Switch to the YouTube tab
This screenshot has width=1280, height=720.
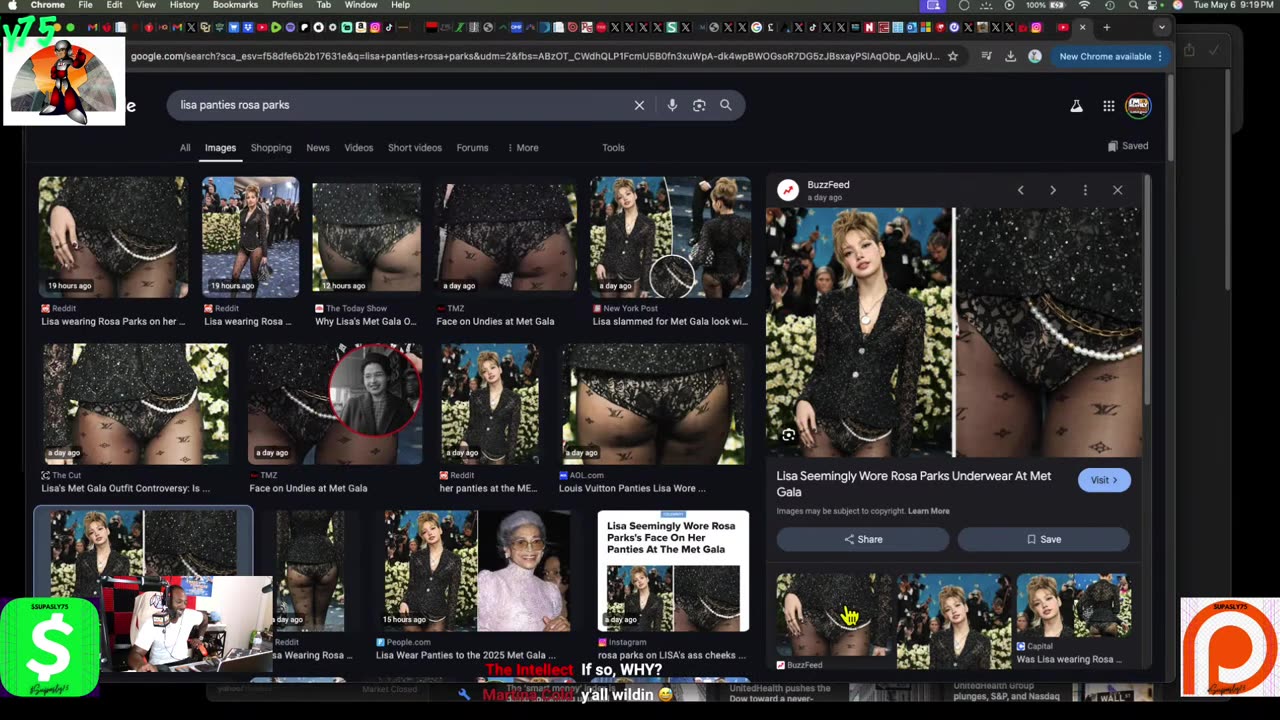(x=1062, y=27)
